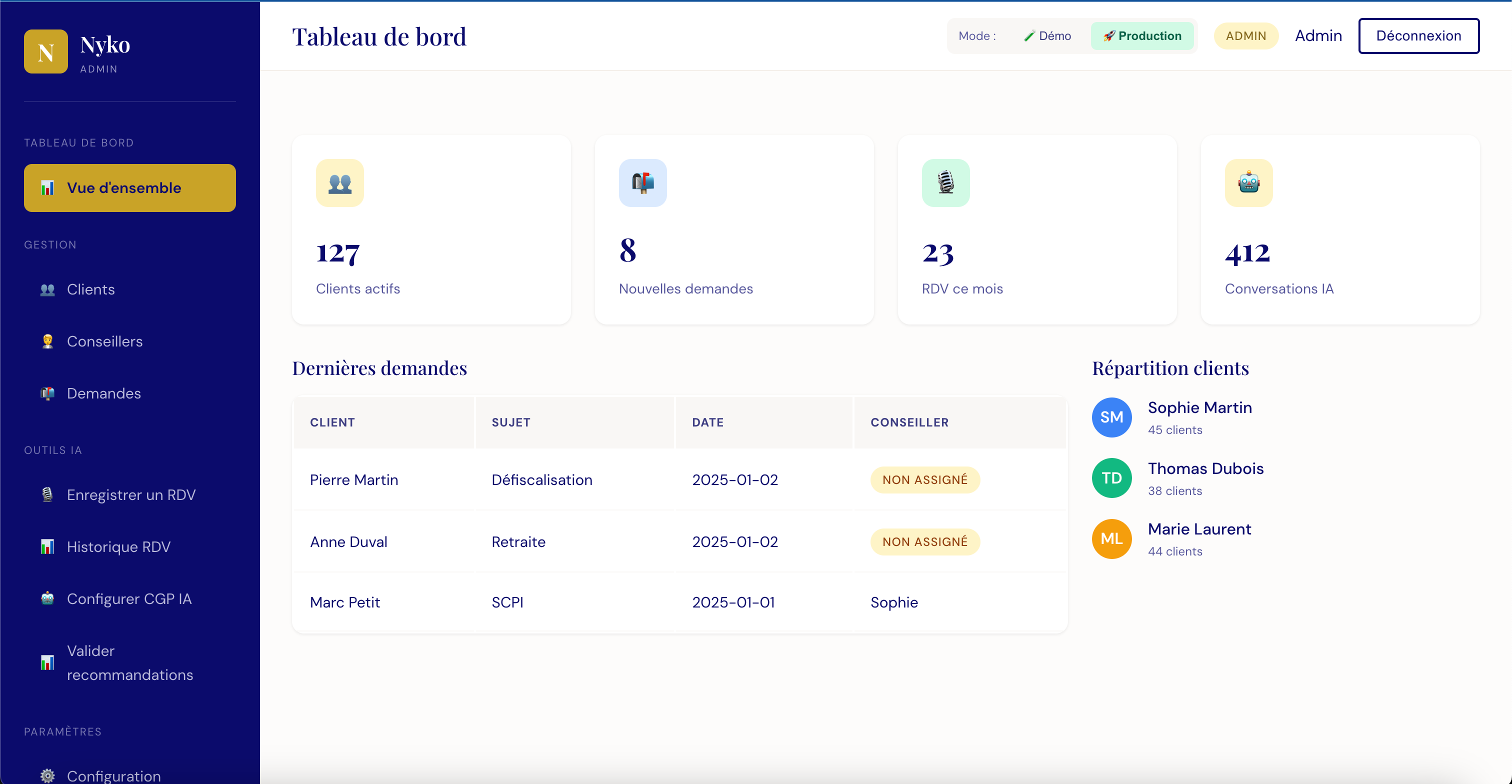Click Pierre Martin's NON ASSIGNÉ badge
Screen dimensions: 1512x784
tap(924, 480)
